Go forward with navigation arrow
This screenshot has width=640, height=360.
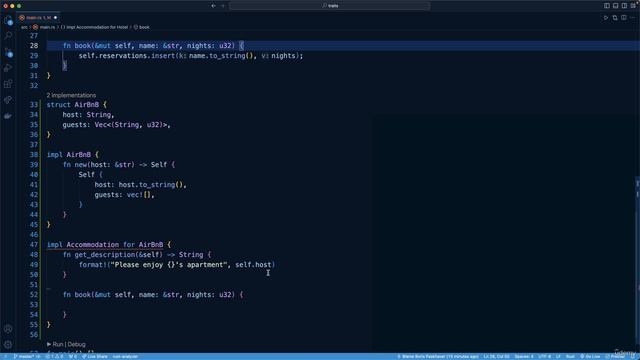(x=223, y=6)
